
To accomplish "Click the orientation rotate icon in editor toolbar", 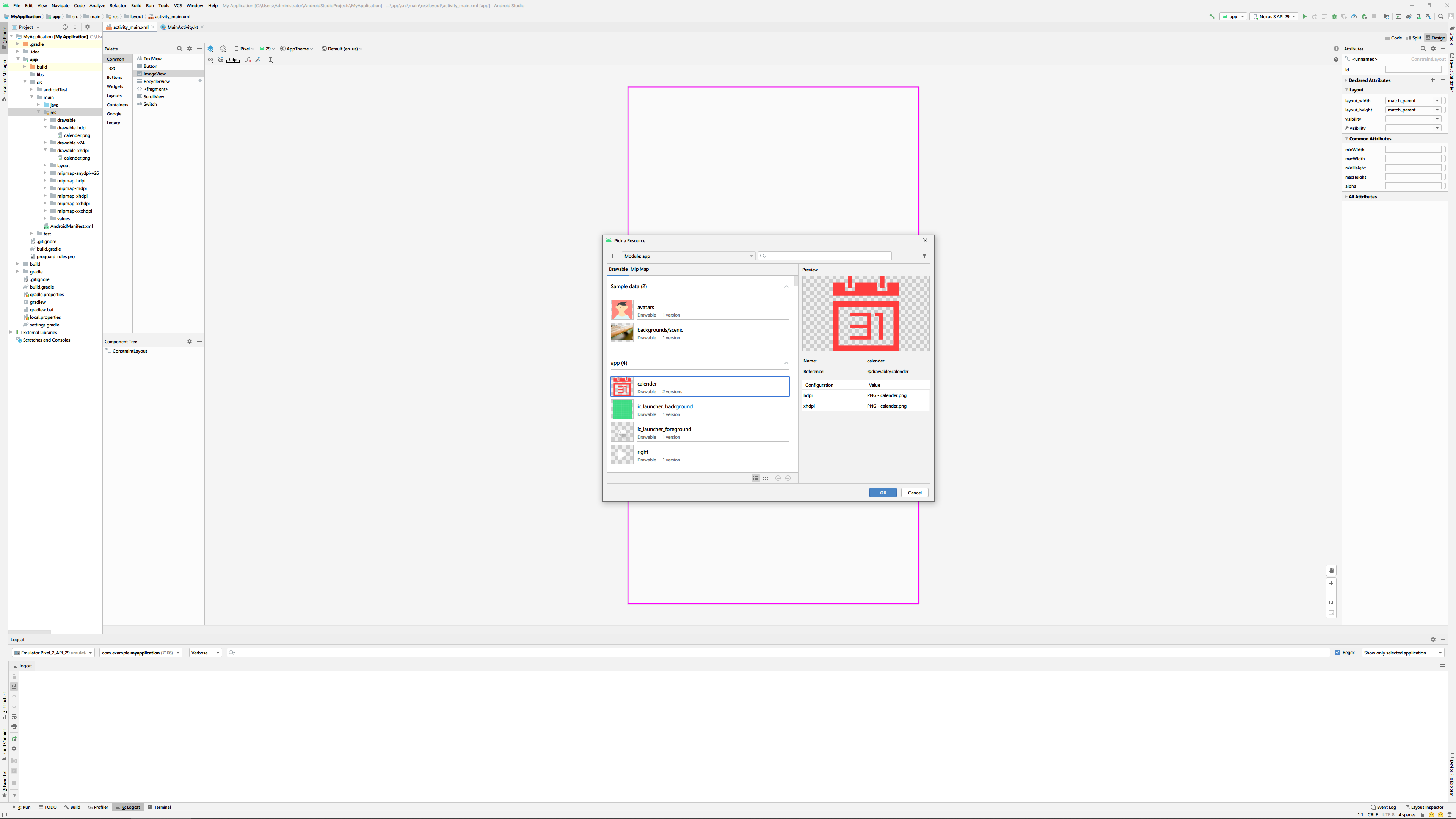I will pyautogui.click(x=223, y=49).
